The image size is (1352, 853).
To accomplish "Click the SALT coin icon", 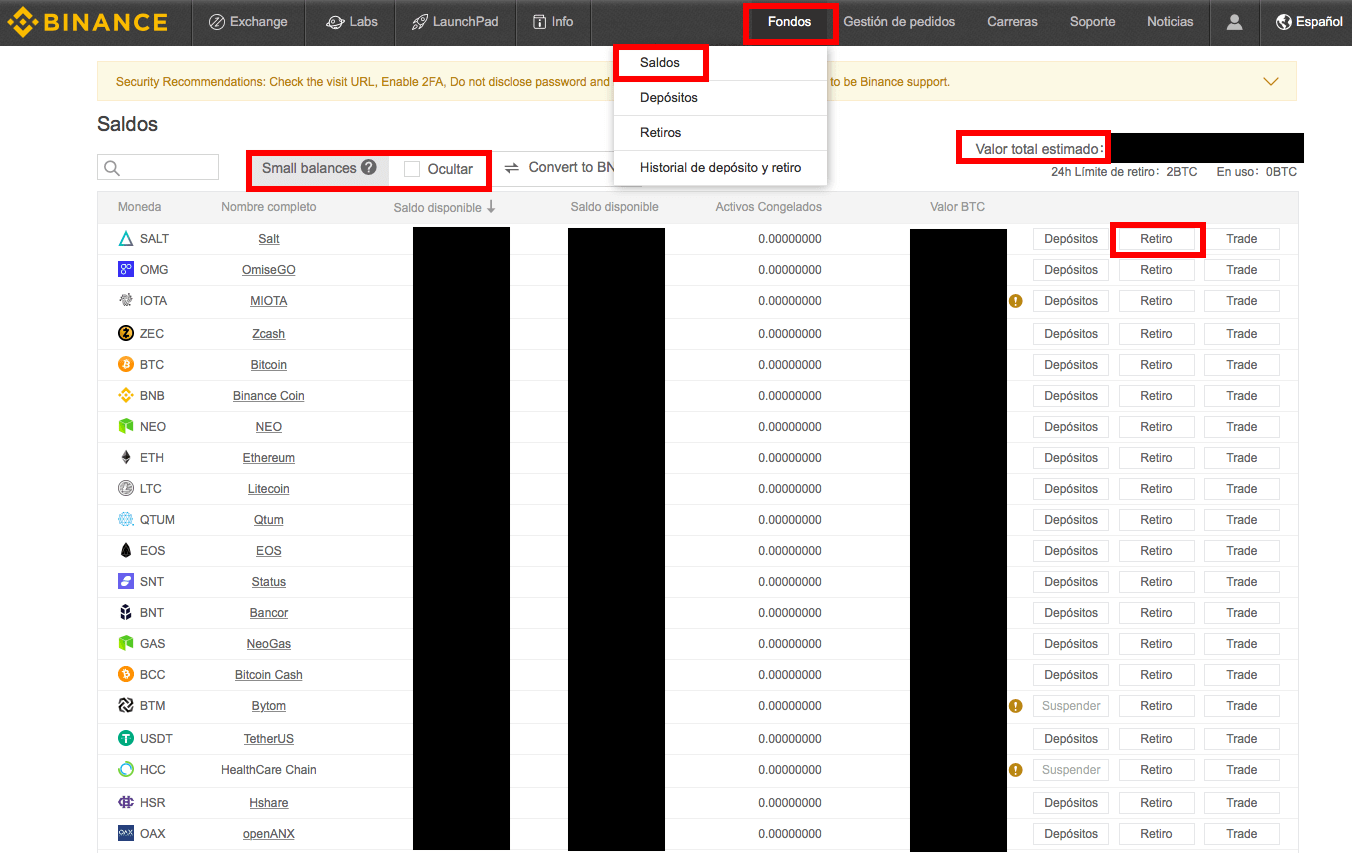I will pyautogui.click(x=126, y=239).
